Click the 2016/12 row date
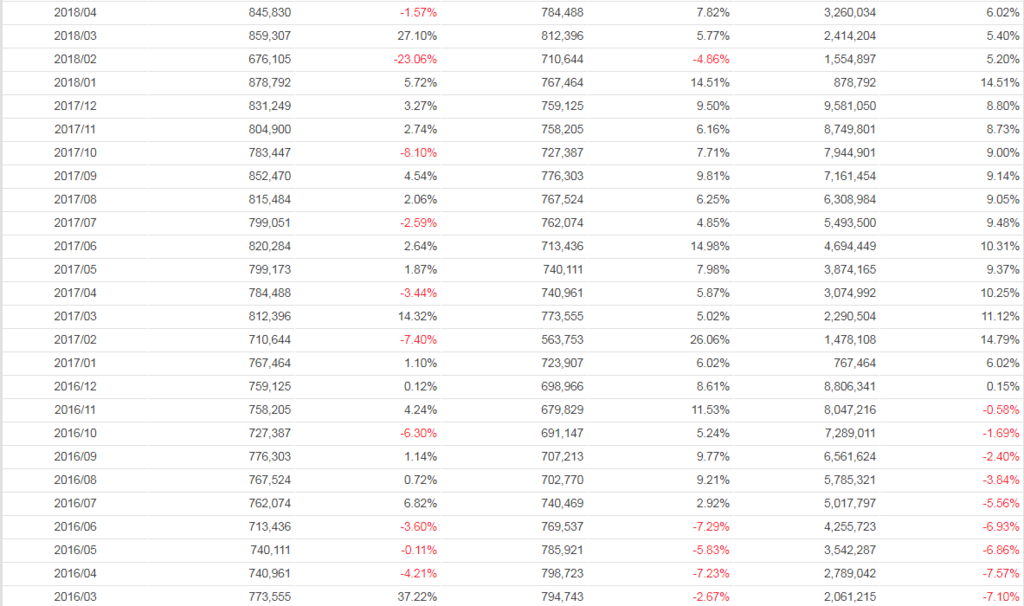This screenshot has width=1024, height=606. (x=73, y=385)
